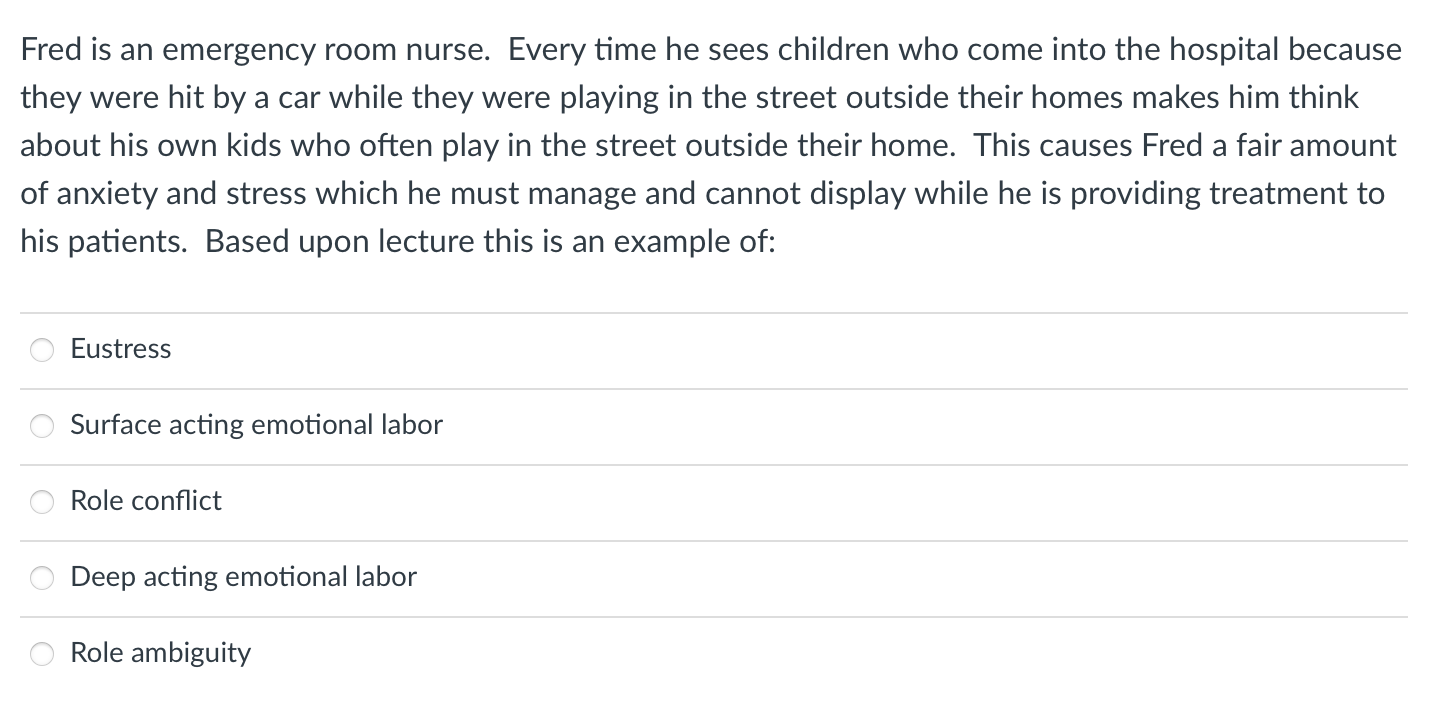The height and width of the screenshot is (714, 1436).
Task: Click the Surface acting emotional labor label
Action: coord(256,425)
